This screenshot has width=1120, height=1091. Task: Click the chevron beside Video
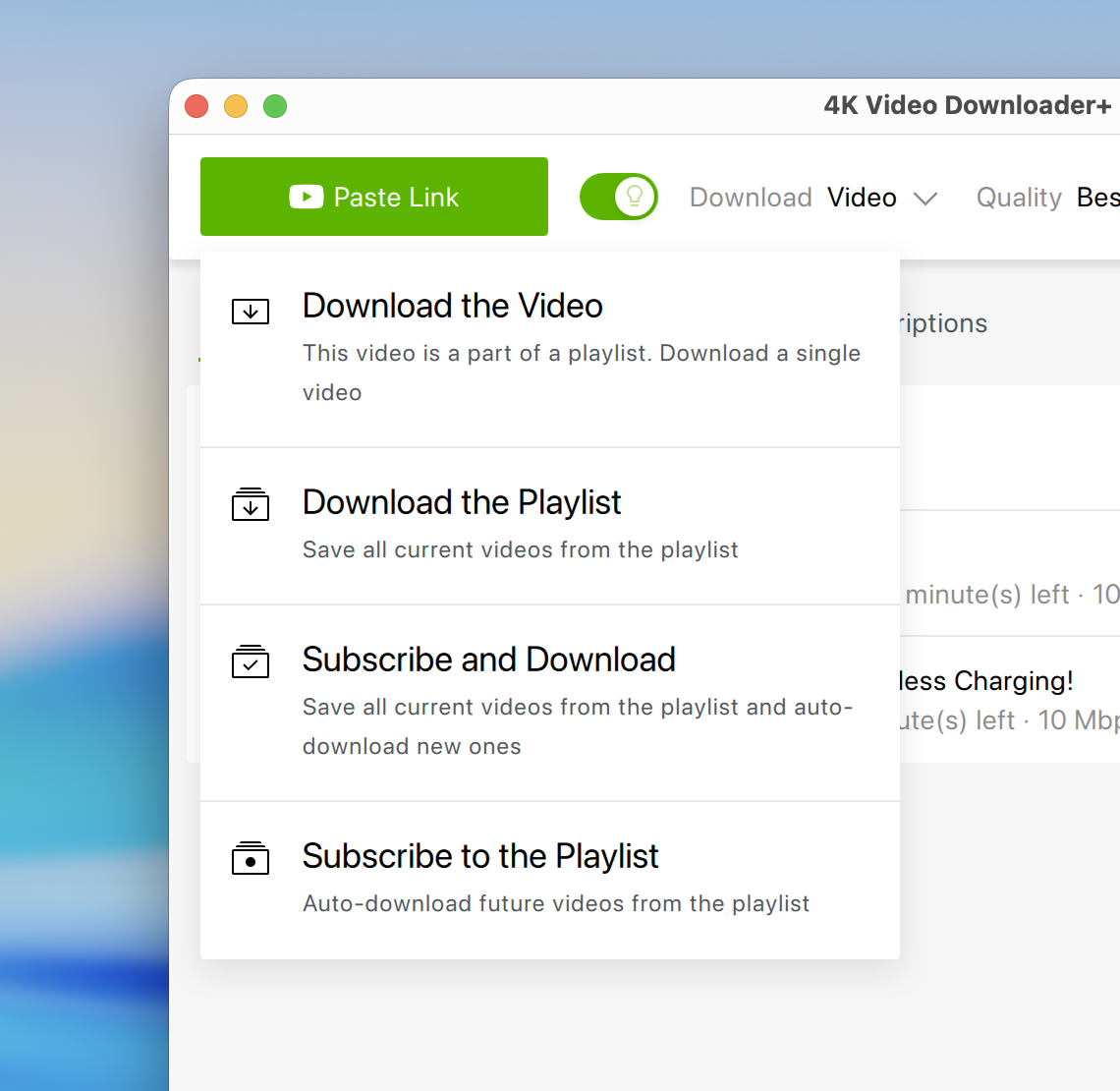925,199
